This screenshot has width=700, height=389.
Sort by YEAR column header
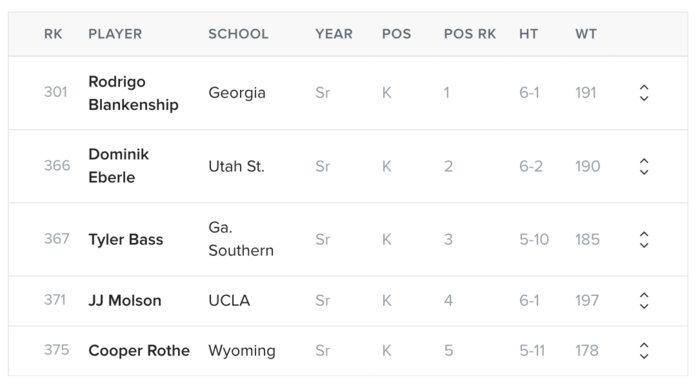click(334, 34)
